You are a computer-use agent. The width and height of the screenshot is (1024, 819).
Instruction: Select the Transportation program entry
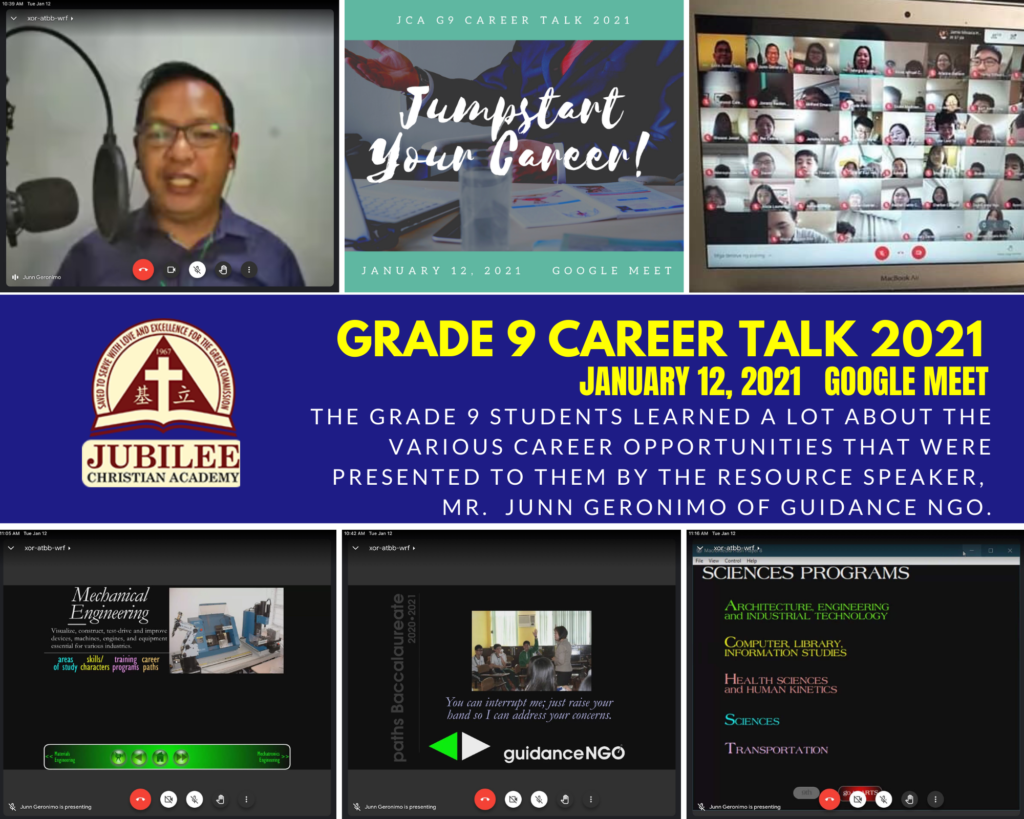pos(776,748)
